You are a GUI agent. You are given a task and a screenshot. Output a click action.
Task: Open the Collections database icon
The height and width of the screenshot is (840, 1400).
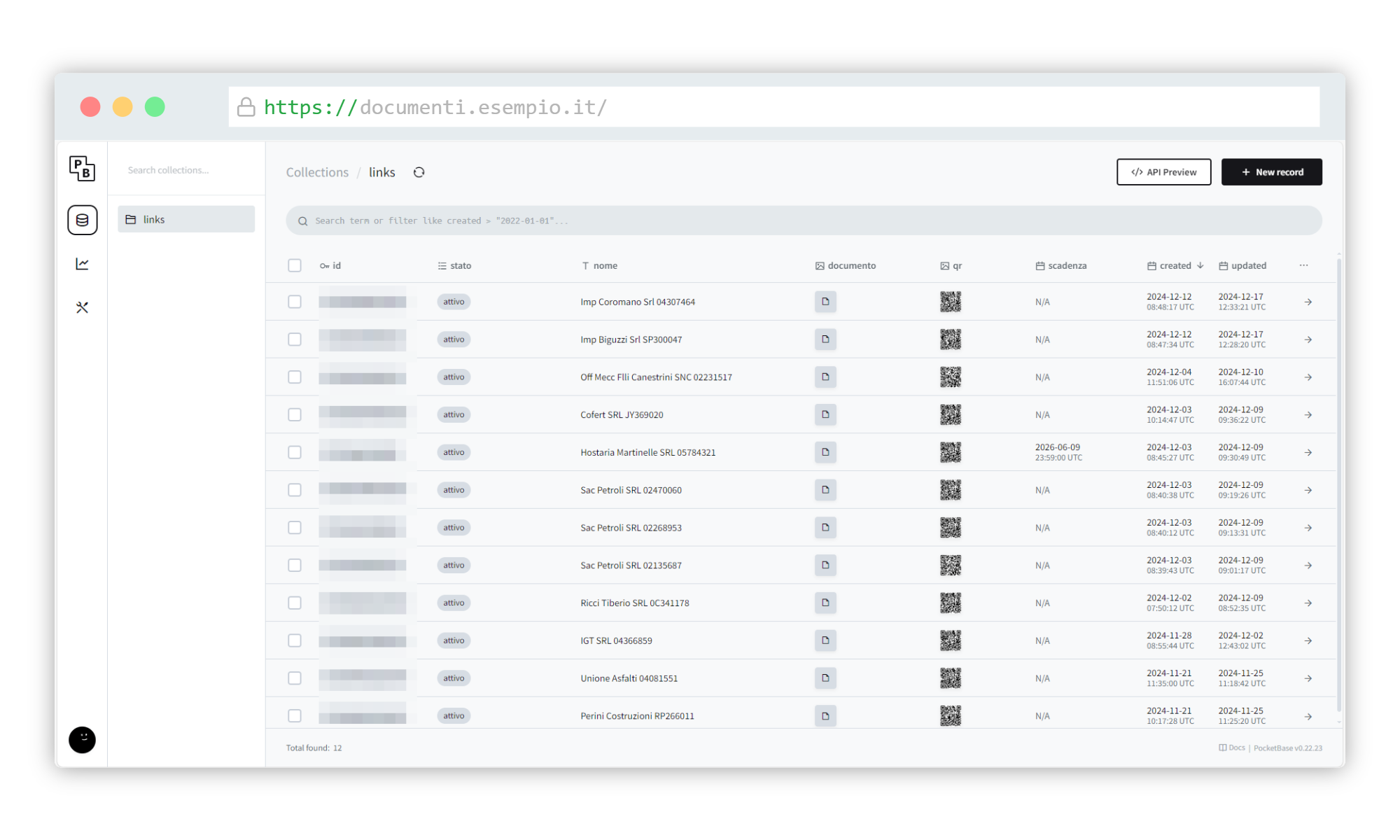(x=82, y=220)
